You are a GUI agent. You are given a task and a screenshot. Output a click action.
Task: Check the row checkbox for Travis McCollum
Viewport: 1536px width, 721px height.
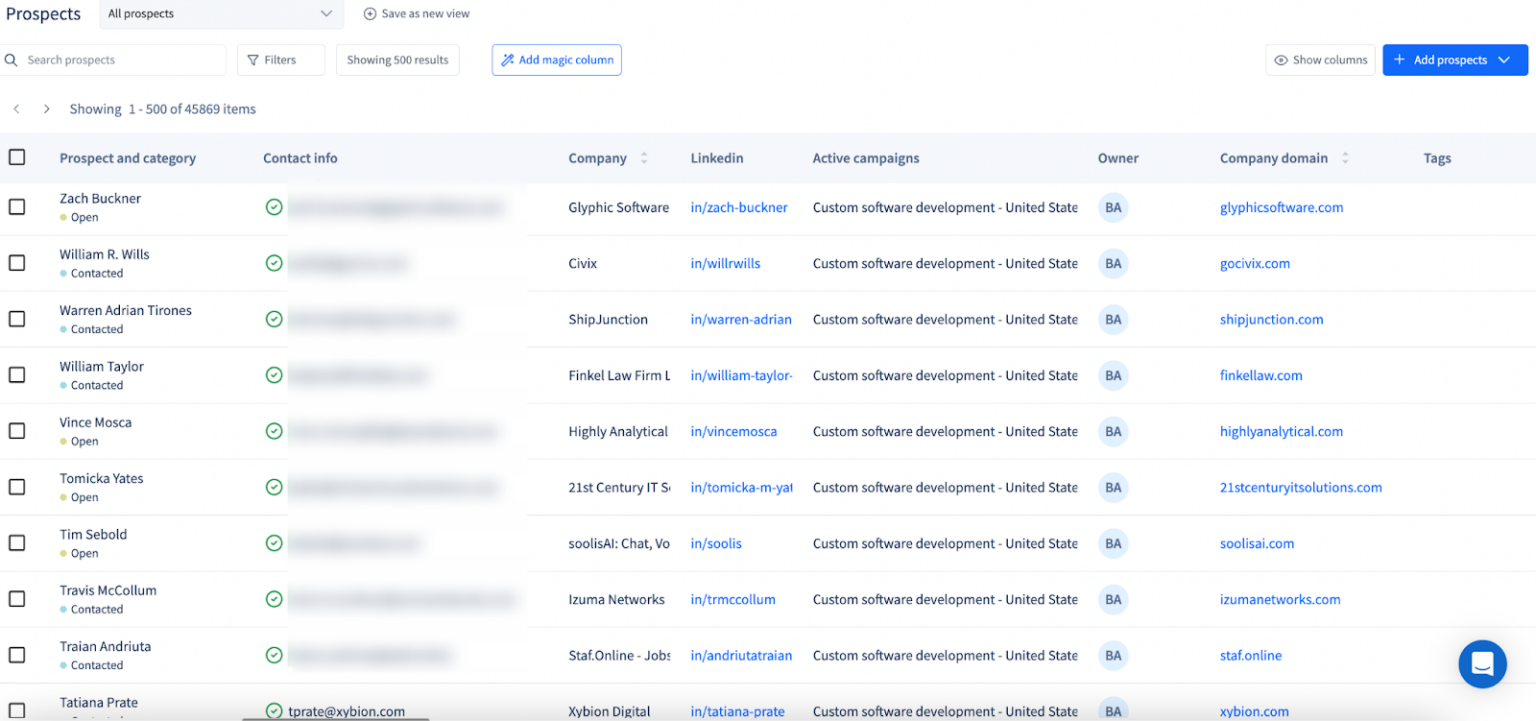[16, 599]
